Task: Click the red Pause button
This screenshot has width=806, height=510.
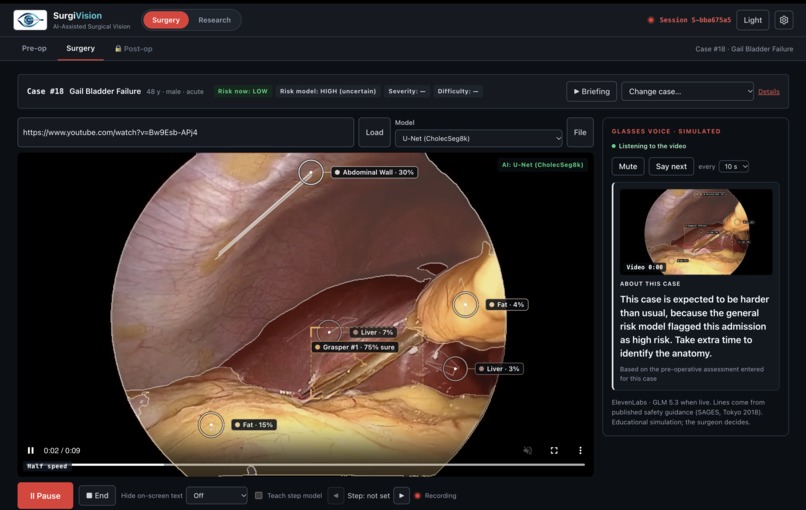Action: click(x=45, y=496)
